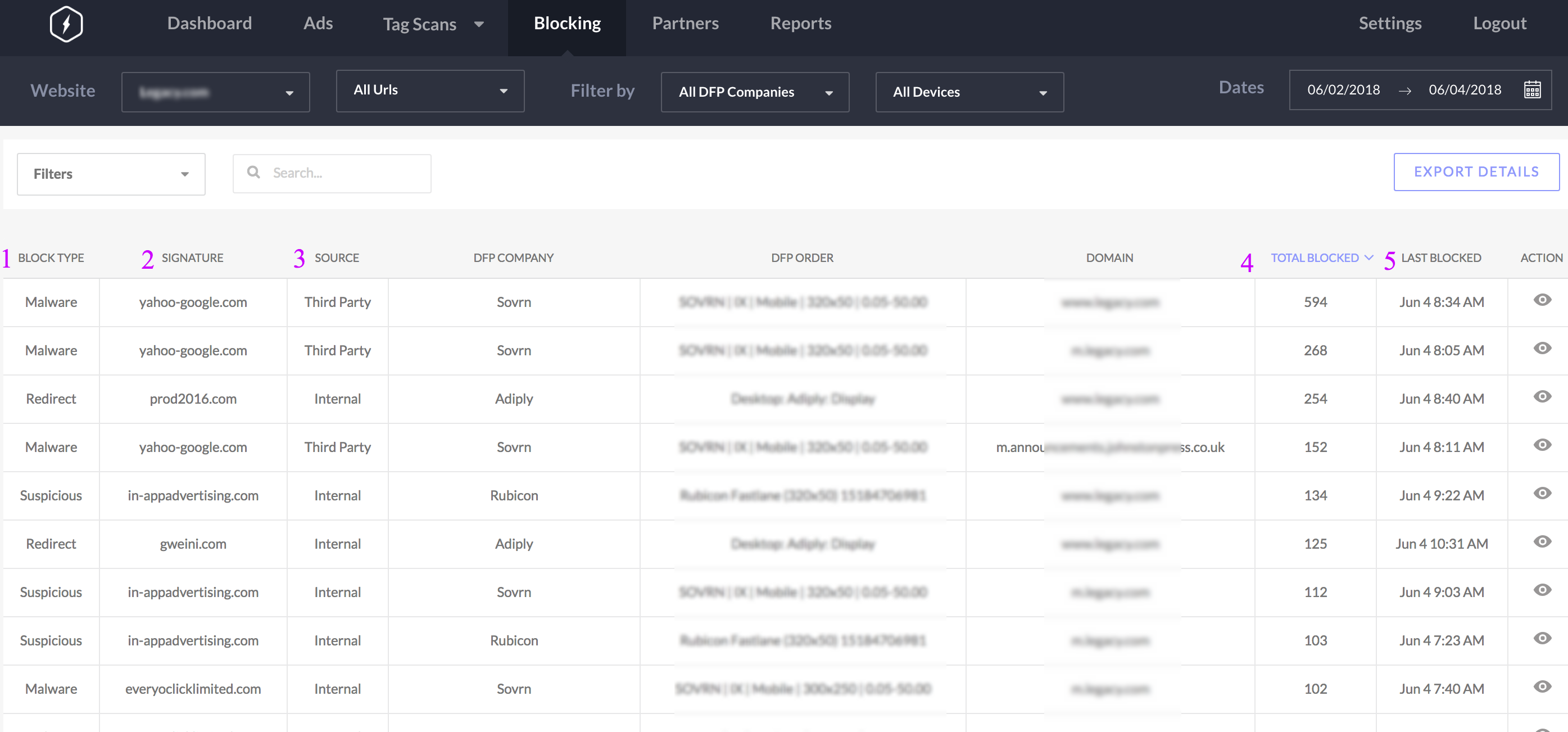The image size is (1568, 732).
Task: Click the eye icon for the 268 blocked row
Action: (x=1542, y=349)
